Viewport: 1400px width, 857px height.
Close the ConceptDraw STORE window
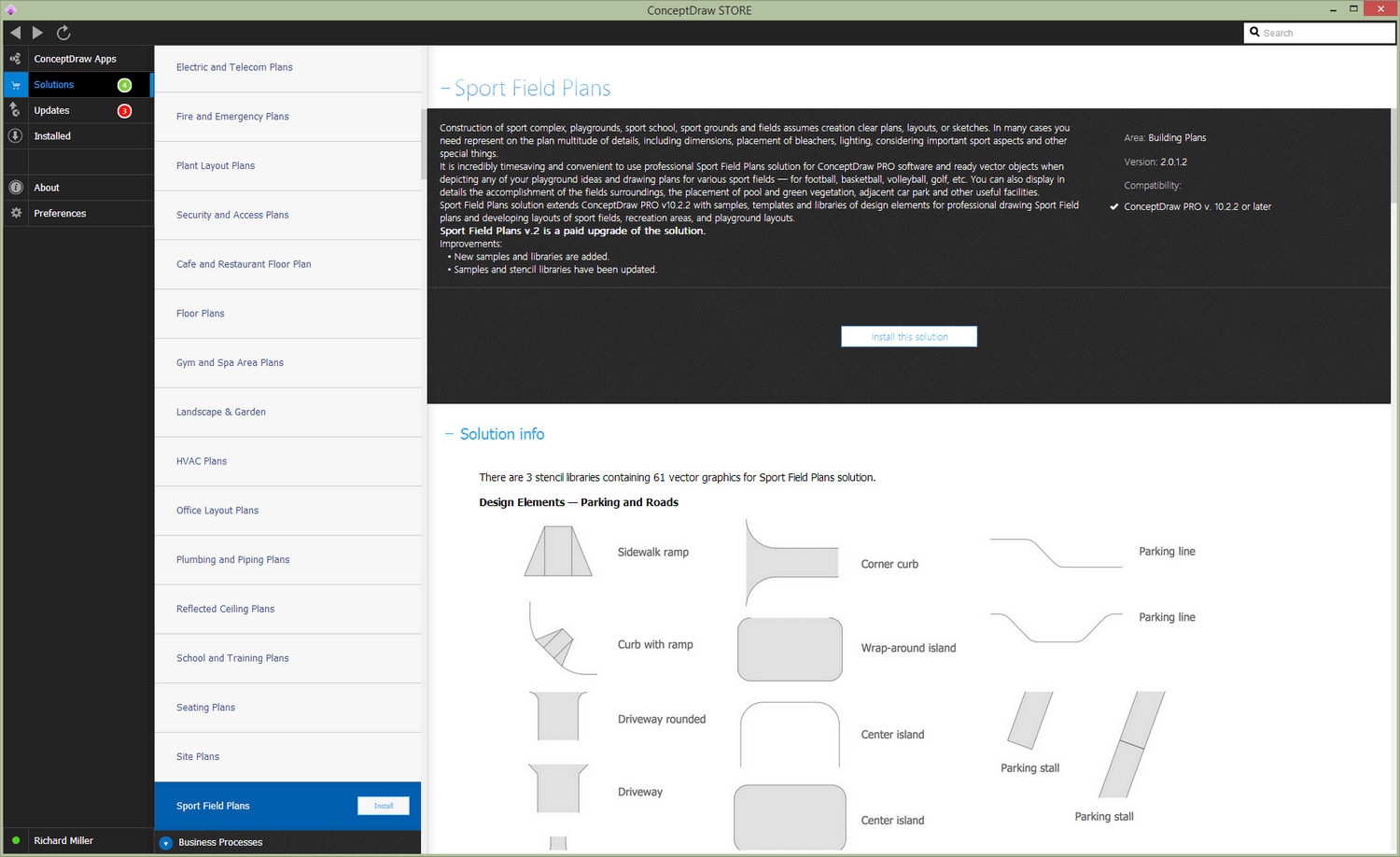coord(1380,8)
